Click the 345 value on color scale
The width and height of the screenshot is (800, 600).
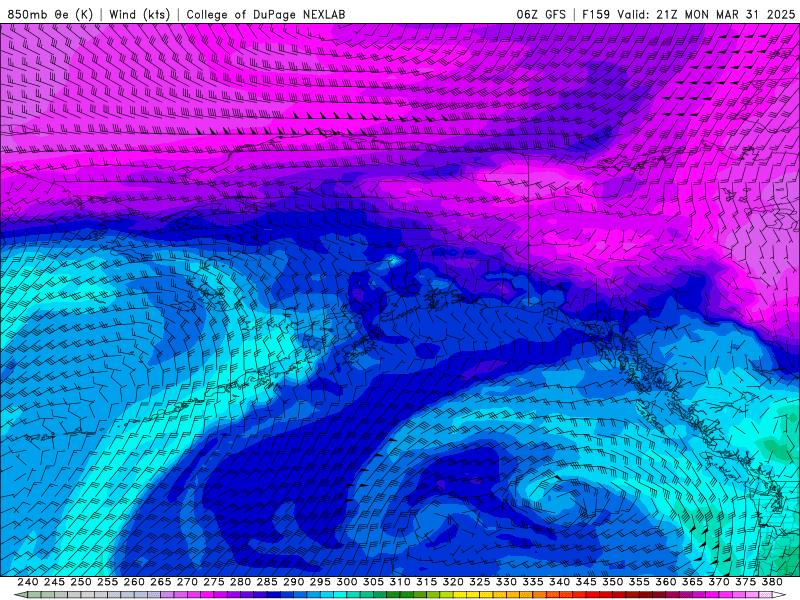586,582
